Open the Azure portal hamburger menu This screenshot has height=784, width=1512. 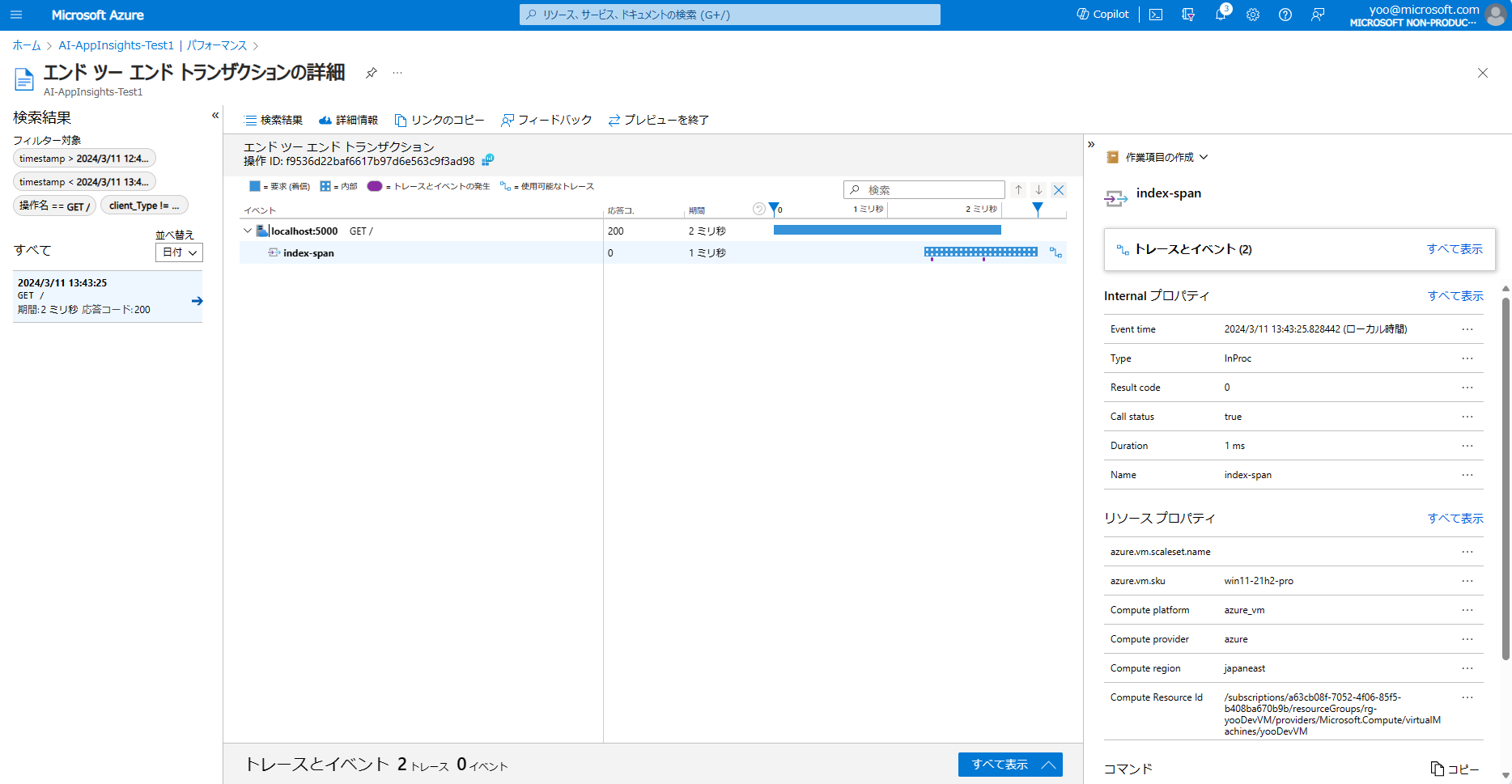(x=15, y=15)
